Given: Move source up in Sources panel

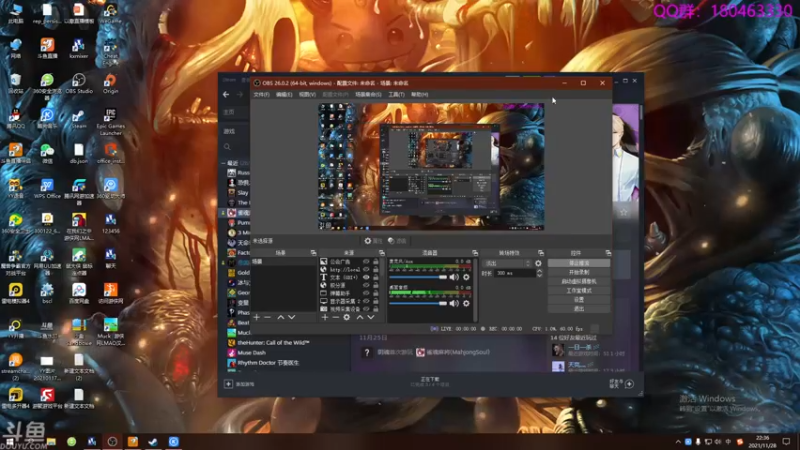Looking at the screenshot, I should (x=360, y=317).
